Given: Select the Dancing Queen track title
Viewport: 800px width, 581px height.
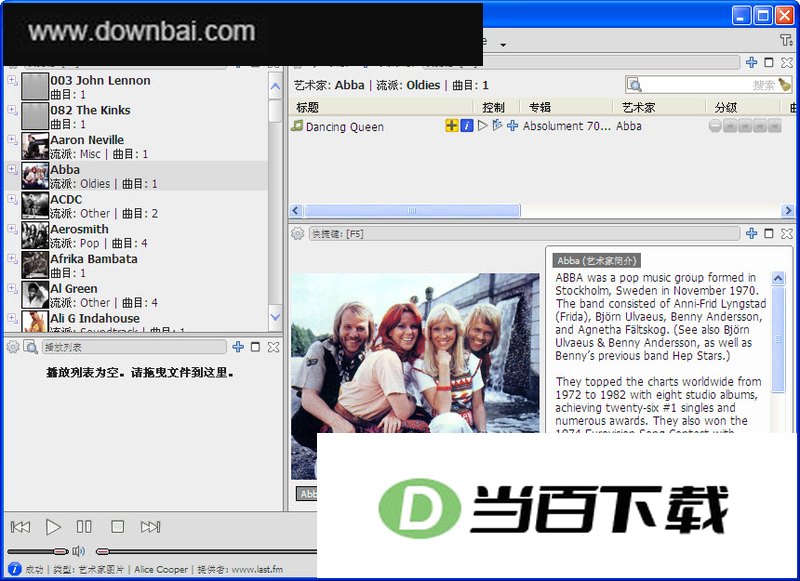Looking at the screenshot, I should pos(345,127).
